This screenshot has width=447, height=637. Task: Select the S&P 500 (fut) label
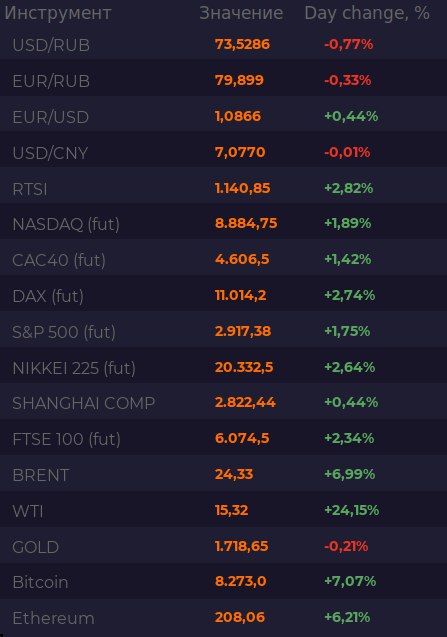point(64,332)
